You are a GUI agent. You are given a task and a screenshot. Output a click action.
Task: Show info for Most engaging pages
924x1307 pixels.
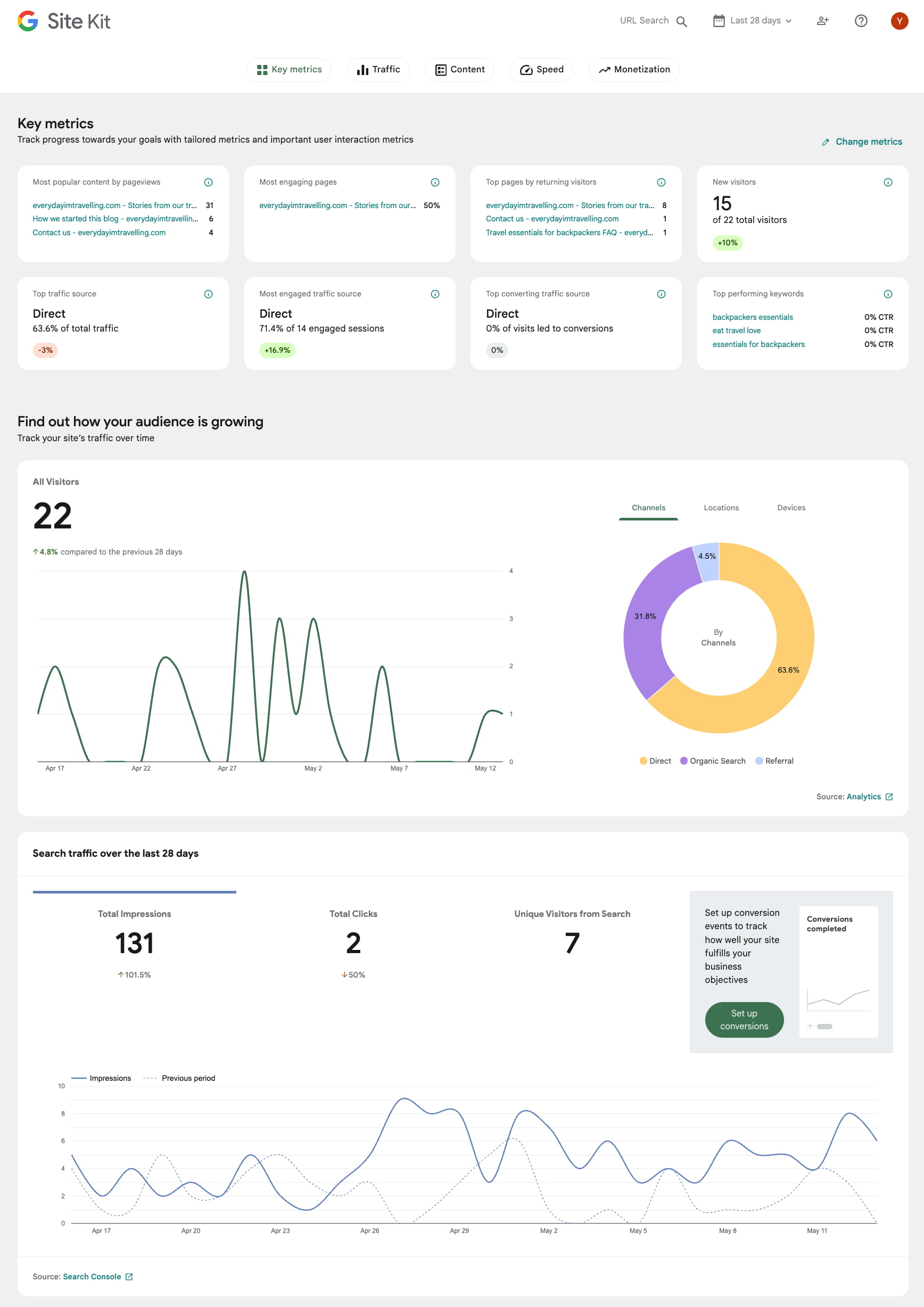pos(435,182)
